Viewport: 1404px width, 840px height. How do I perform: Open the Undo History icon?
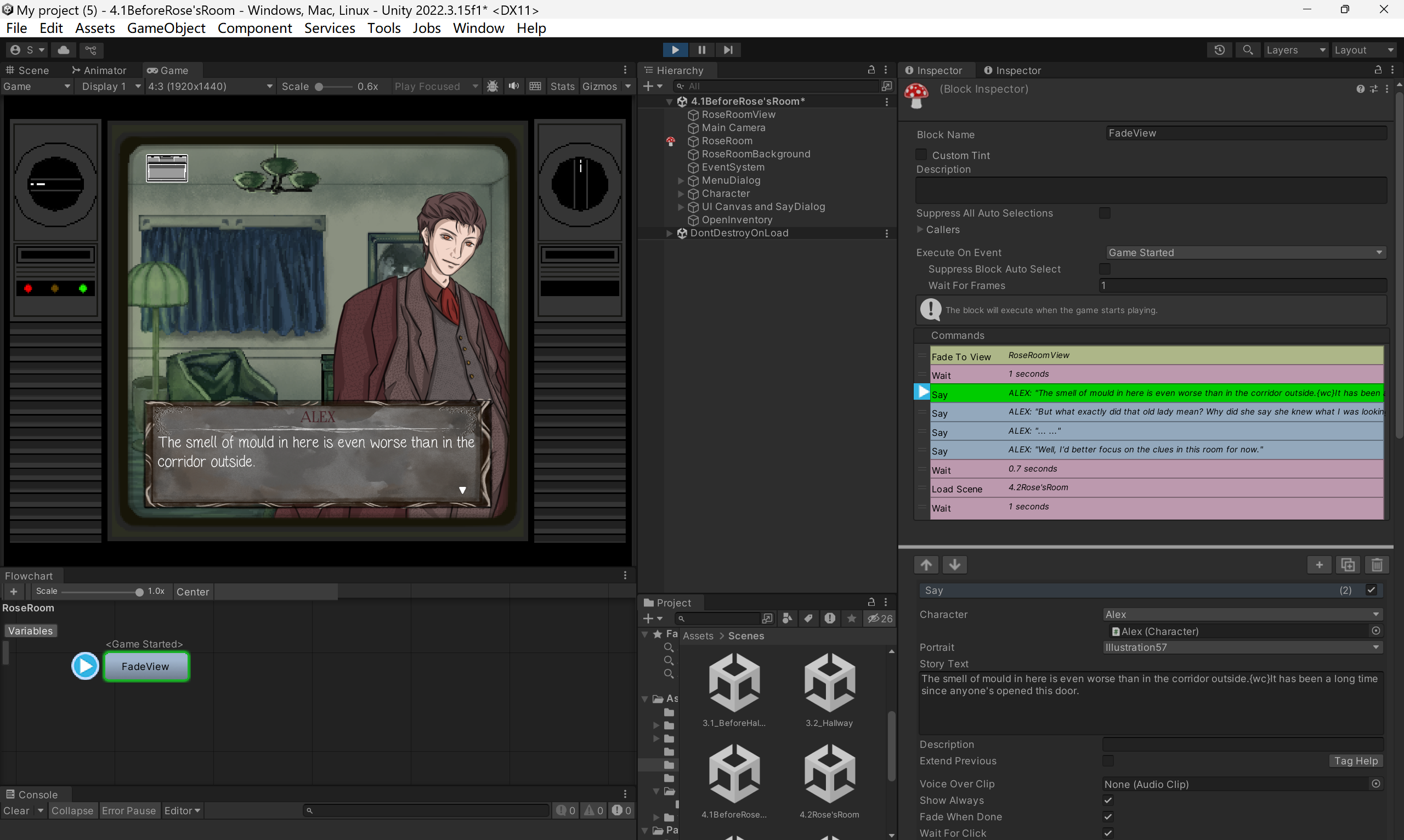coord(1219,50)
